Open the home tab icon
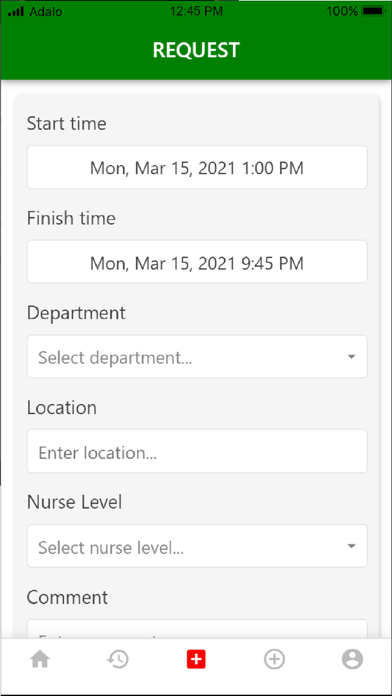The image size is (392, 696). coord(40,660)
